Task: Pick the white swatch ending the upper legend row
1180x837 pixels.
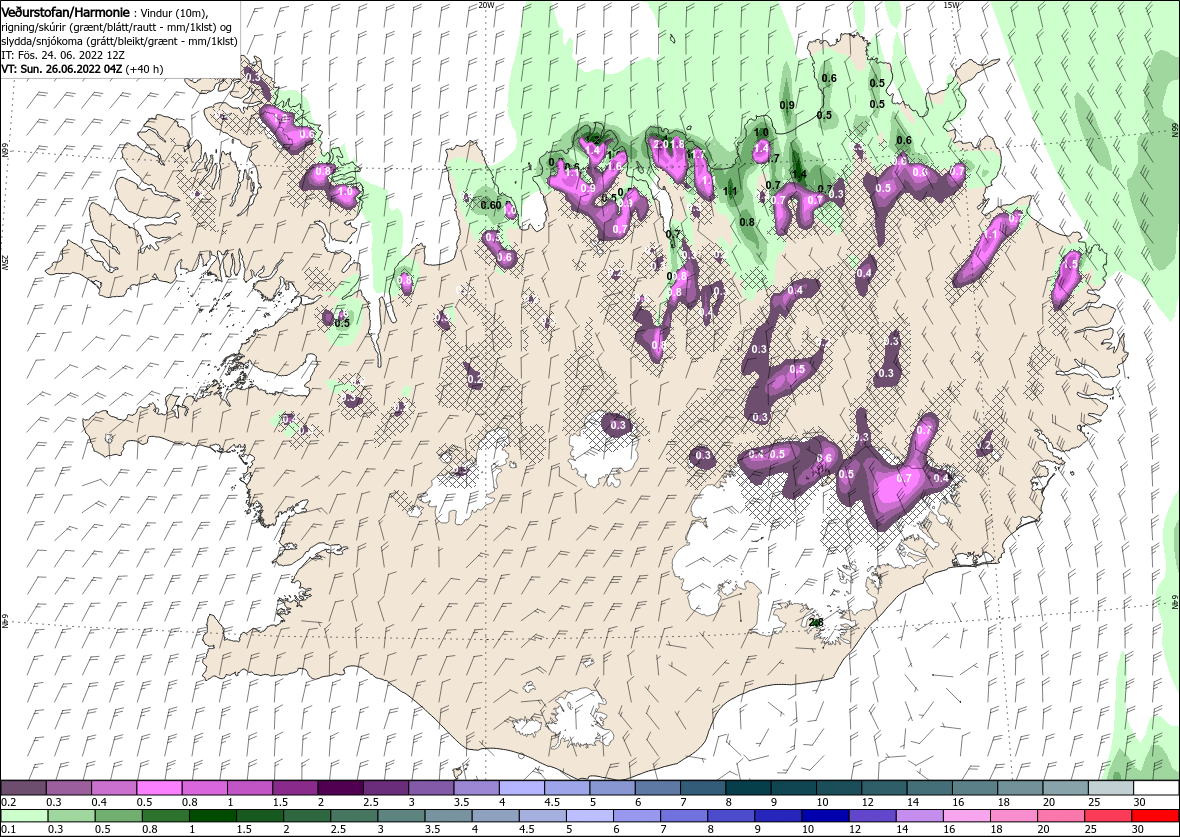Action: point(1157,788)
